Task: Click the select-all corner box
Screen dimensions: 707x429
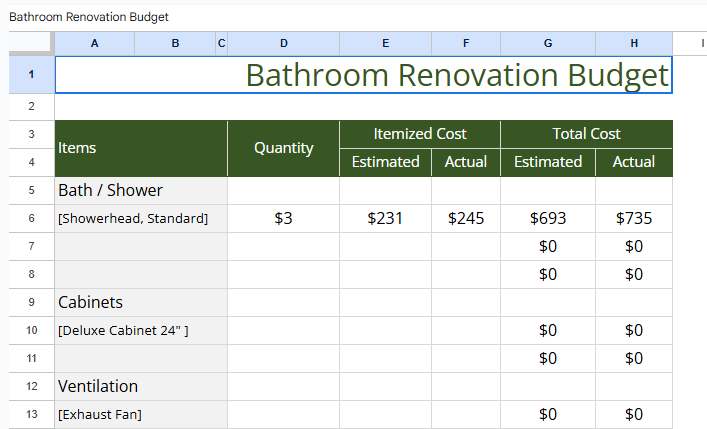Action: (x=31, y=43)
